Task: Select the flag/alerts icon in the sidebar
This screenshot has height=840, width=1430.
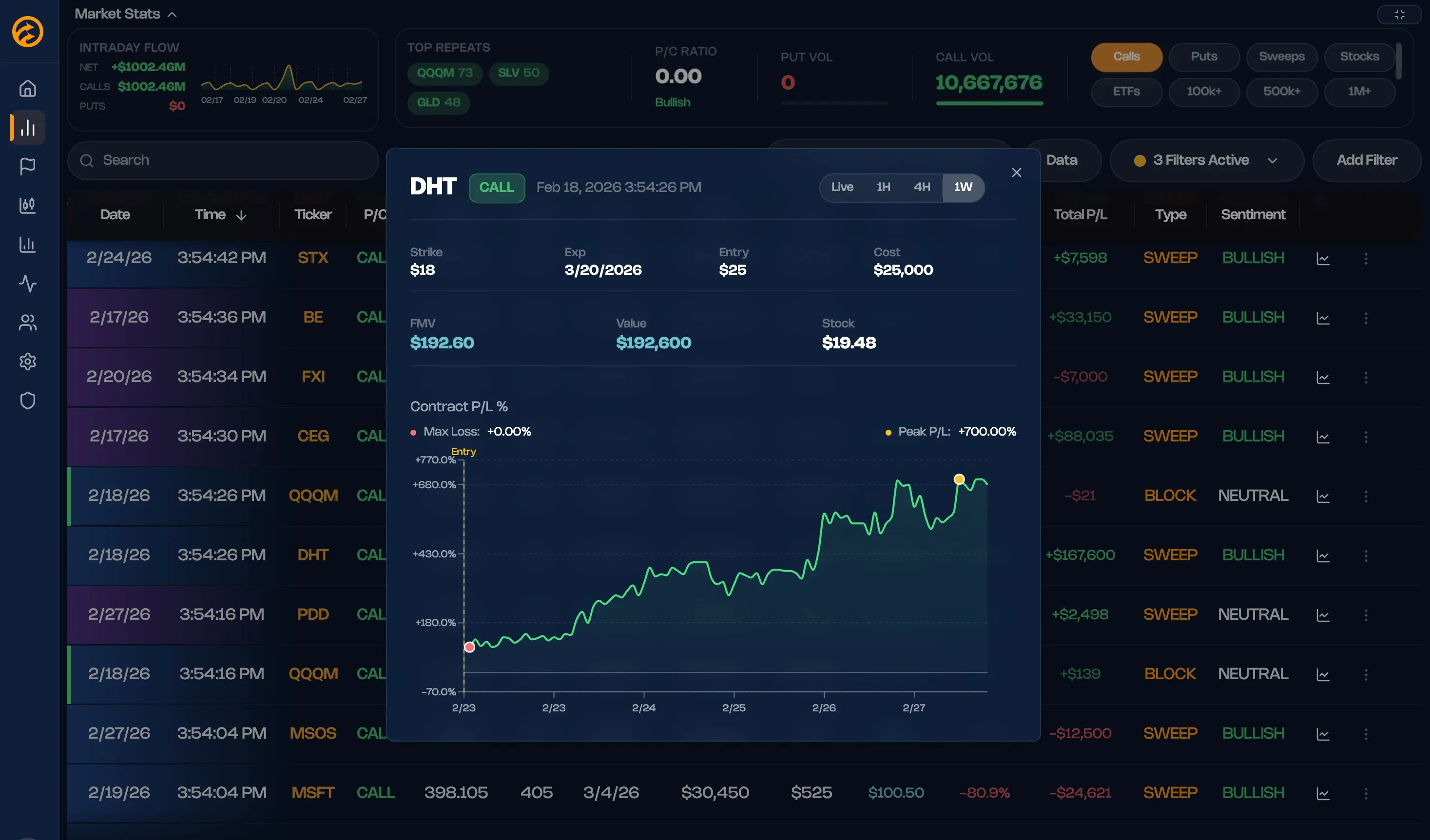Action: click(27, 166)
